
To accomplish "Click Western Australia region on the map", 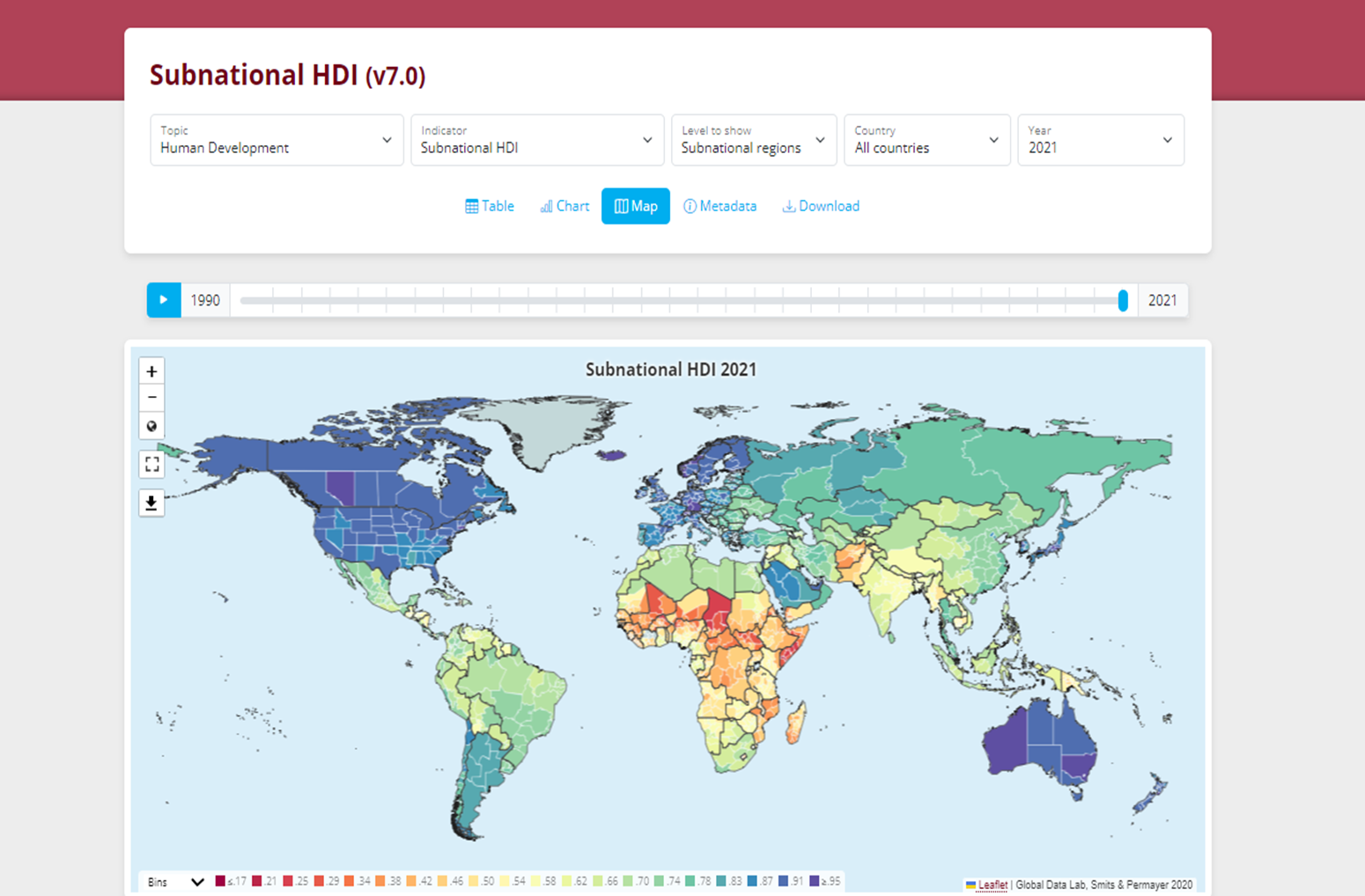I will [x=1005, y=739].
